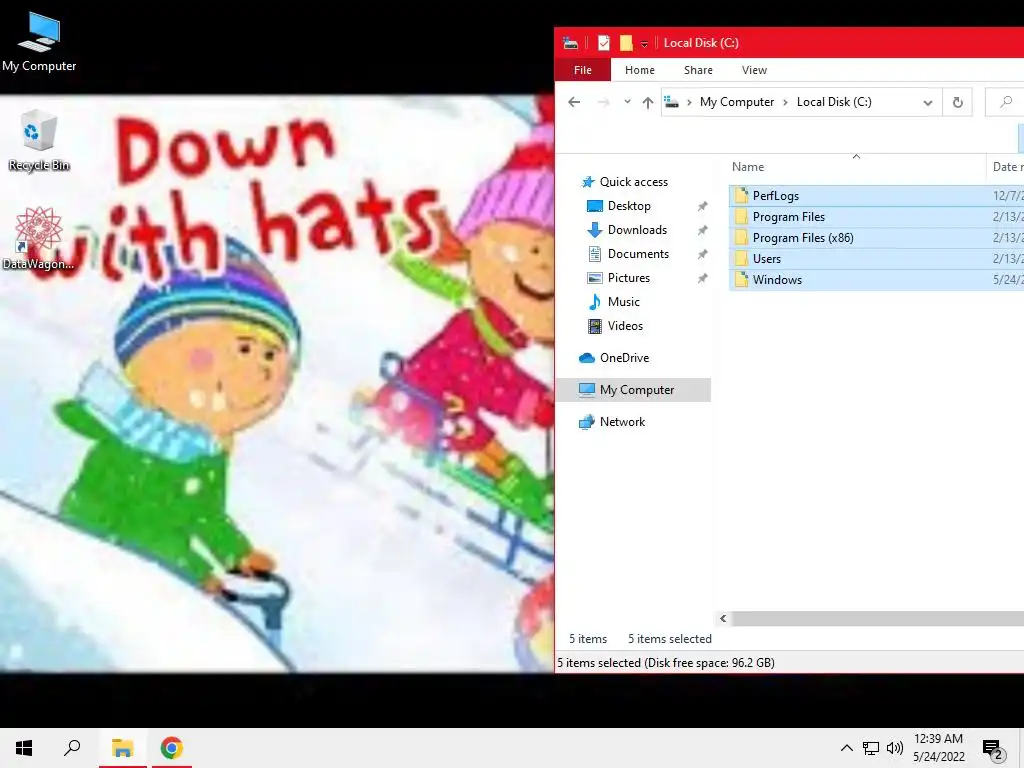Screen dimensions: 1024x768
Task: Show hidden tray icons chevron
Action: click(x=846, y=748)
